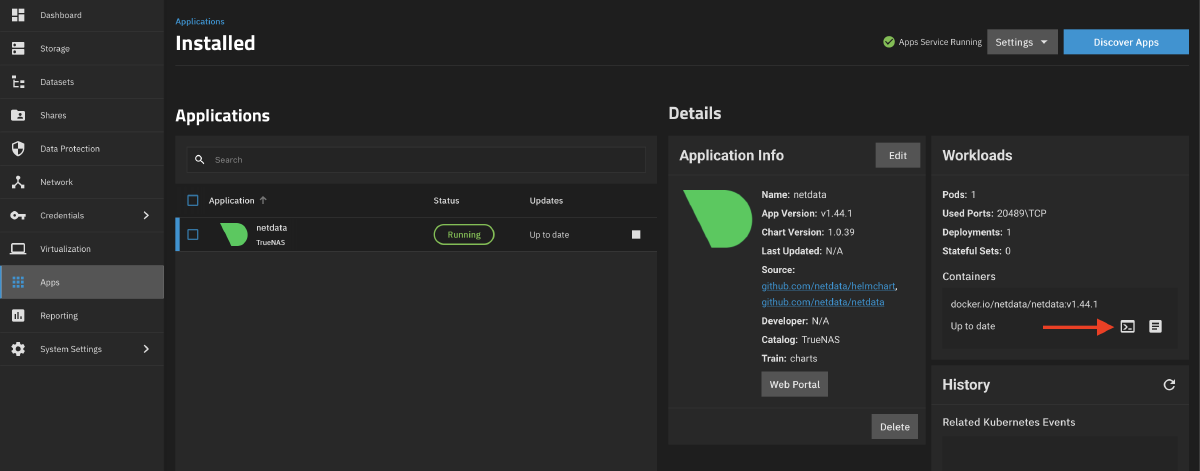This screenshot has height=471, width=1200.
Task: Click the search magnifier icon
Action: click(200, 160)
